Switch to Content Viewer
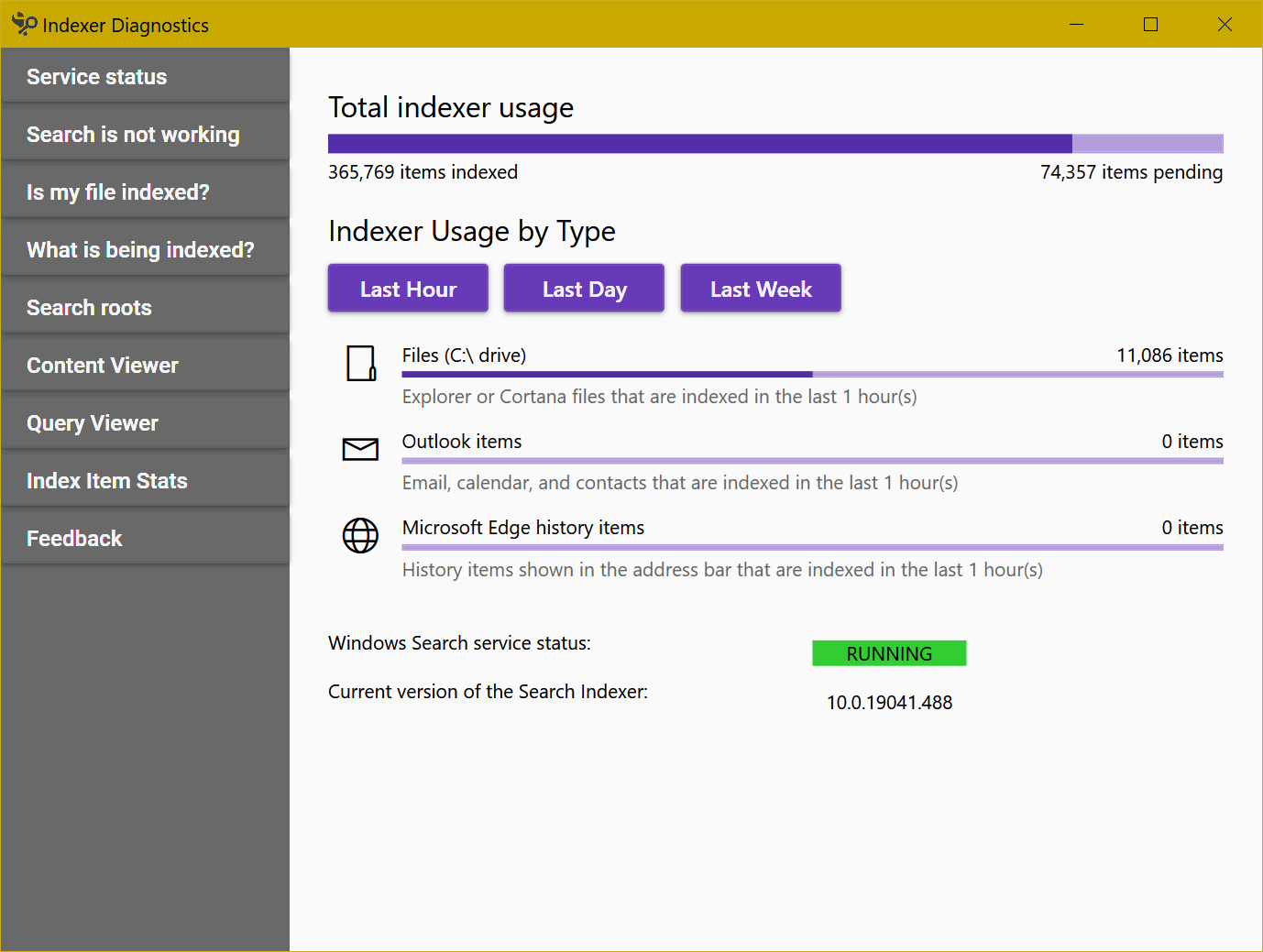Image resolution: width=1263 pixels, height=952 pixels. point(146,365)
